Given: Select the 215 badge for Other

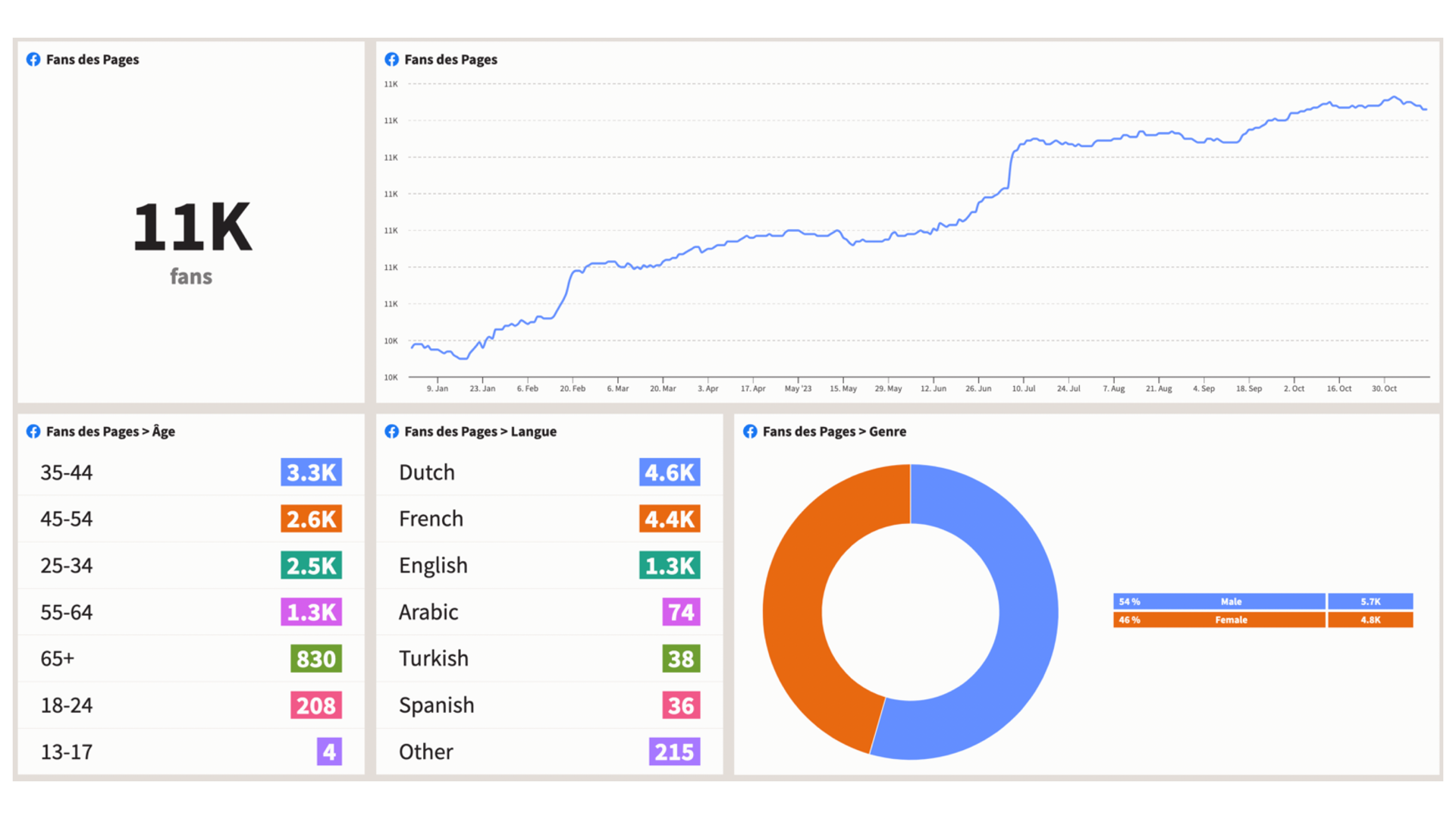Looking at the screenshot, I should pyautogui.click(x=674, y=752).
